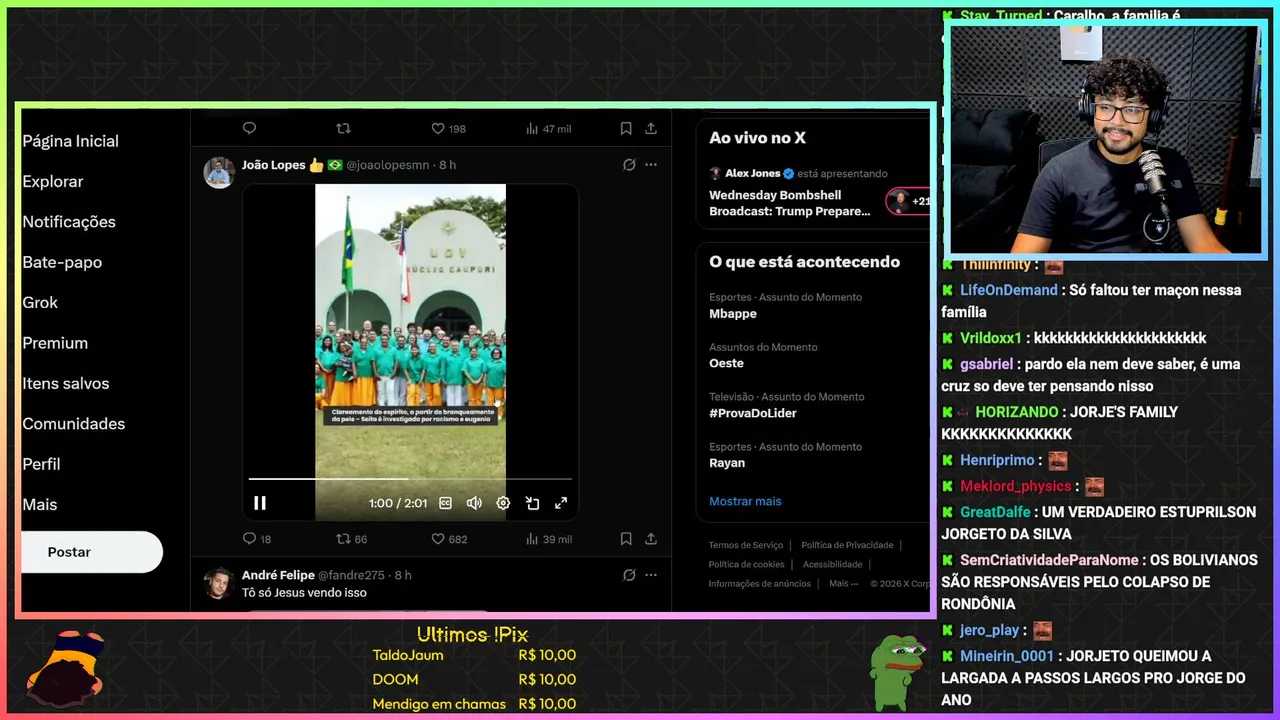Open Grok in the sidebar
The image size is (1280, 720).
(x=40, y=303)
